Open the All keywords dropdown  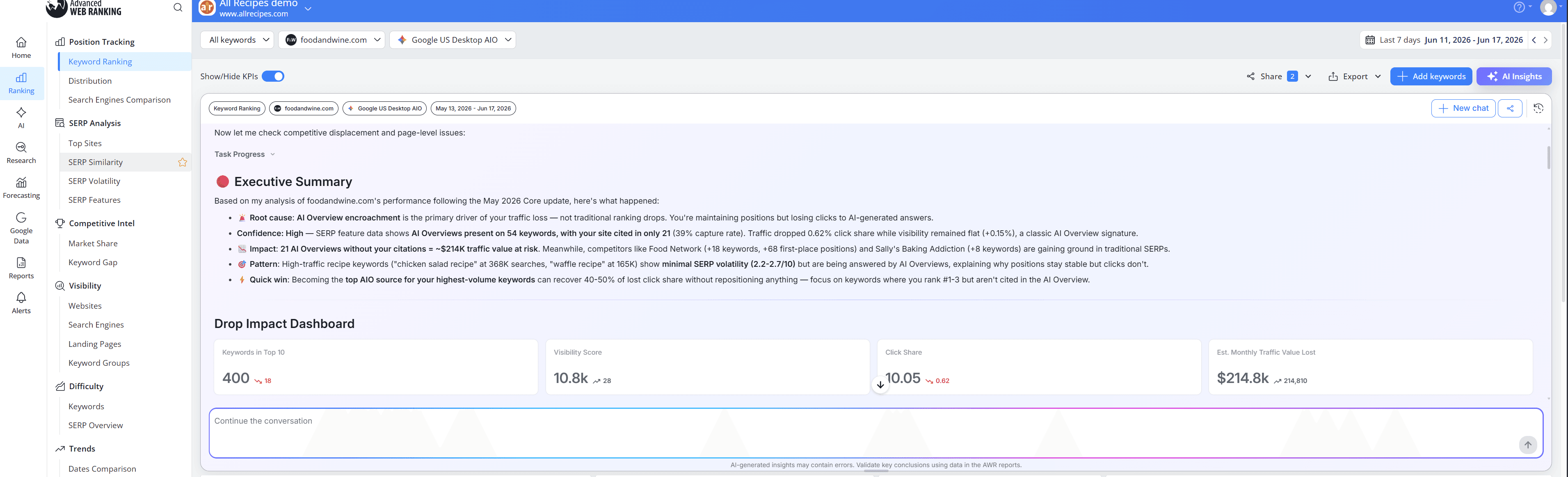coord(237,39)
